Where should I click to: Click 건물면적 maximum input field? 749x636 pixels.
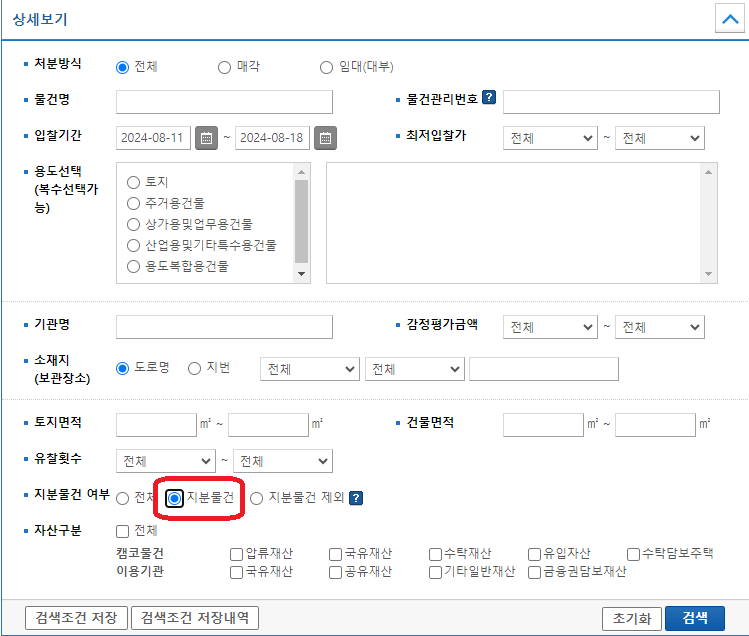pyautogui.click(x=655, y=425)
